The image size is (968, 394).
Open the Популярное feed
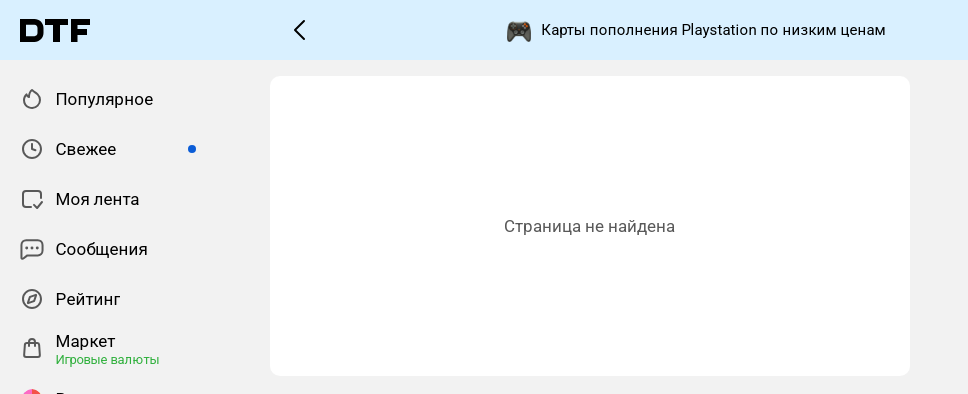click(104, 99)
